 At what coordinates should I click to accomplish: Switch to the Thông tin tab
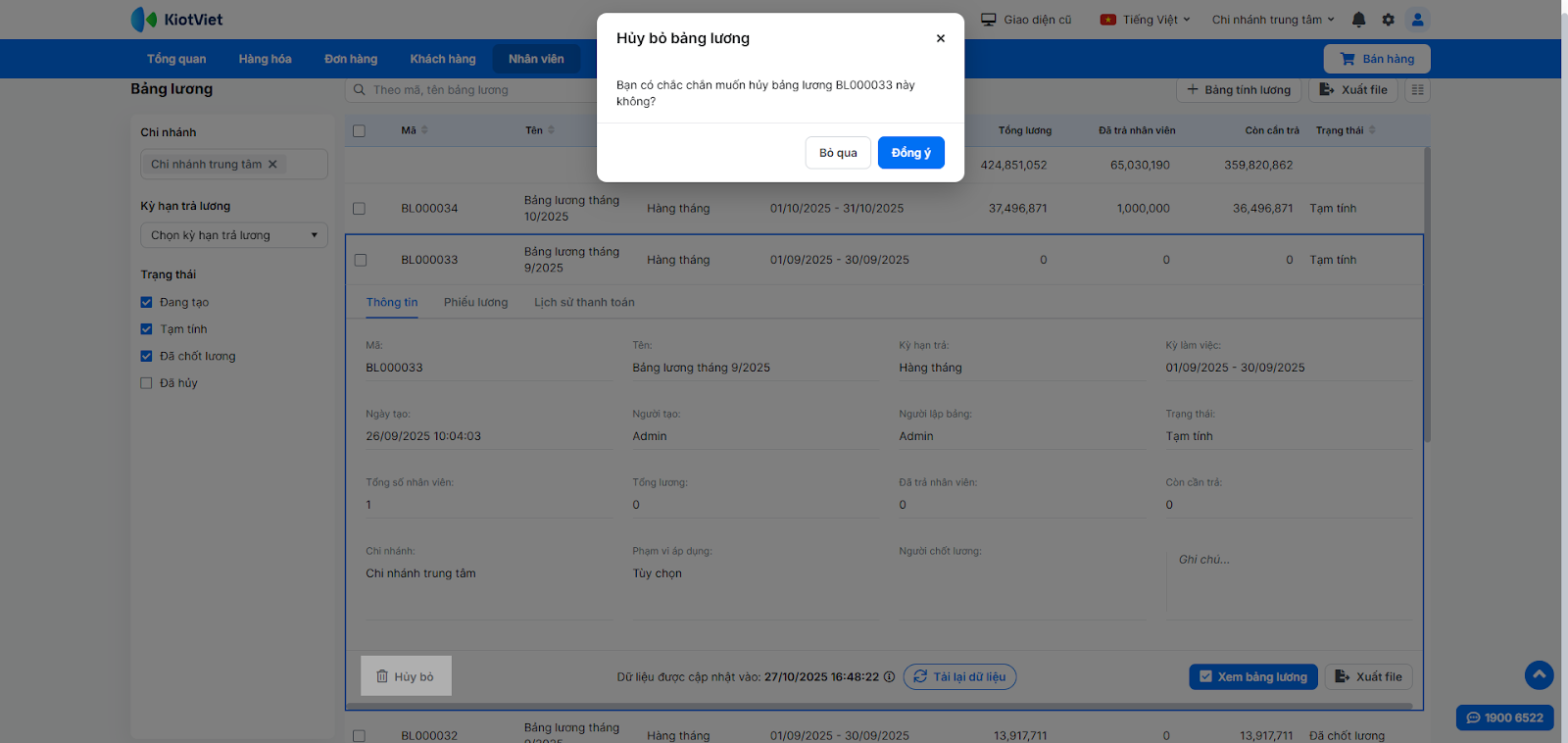coord(392,303)
